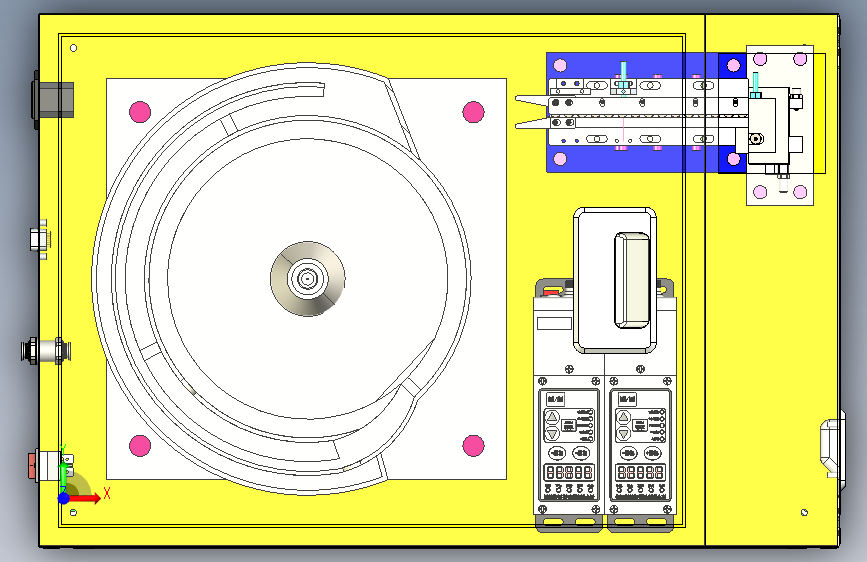Click the down arrow button on the left controller
The height and width of the screenshot is (562, 867).
[552, 433]
